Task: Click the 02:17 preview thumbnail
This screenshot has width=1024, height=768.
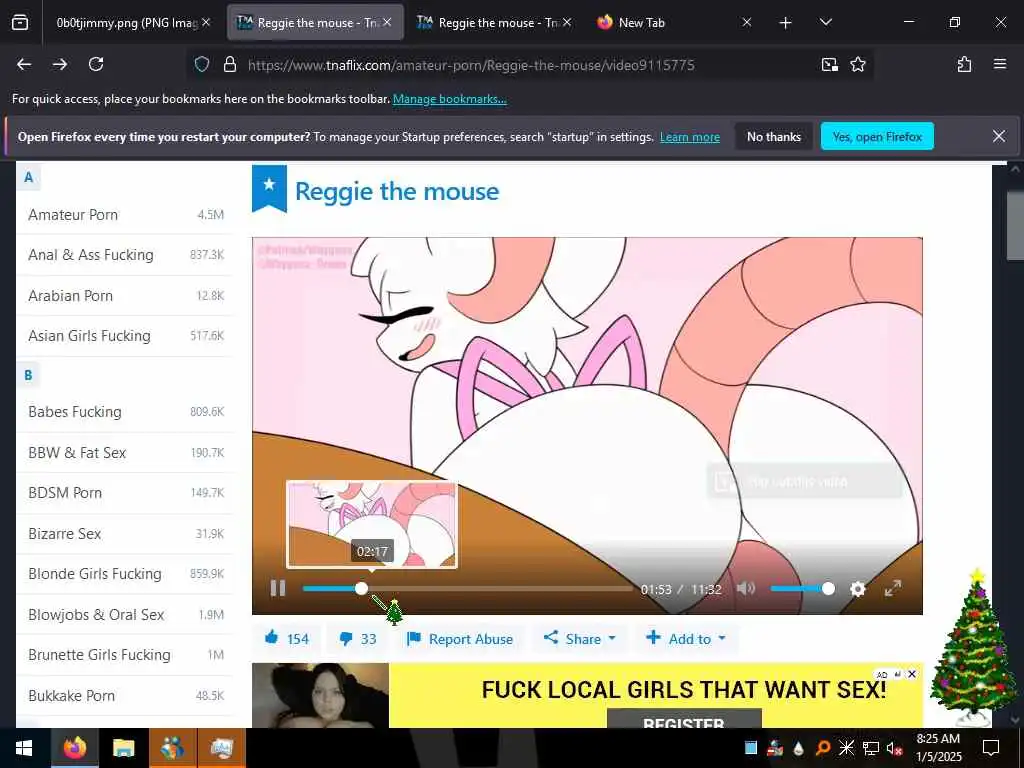Action: click(x=372, y=525)
